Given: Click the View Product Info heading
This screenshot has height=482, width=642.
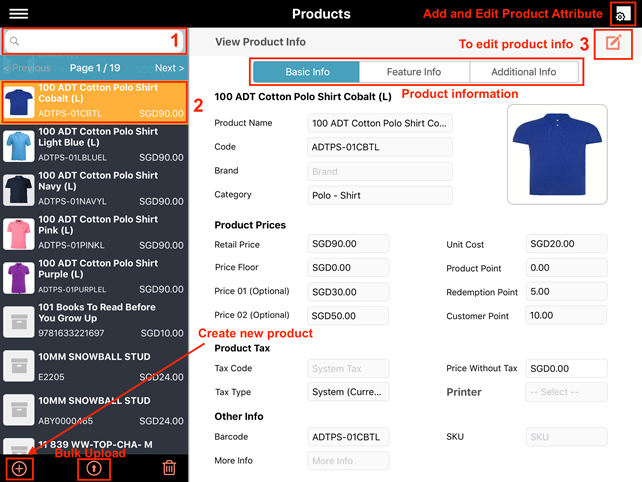Looking at the screenshot, I should coord(260,42).
